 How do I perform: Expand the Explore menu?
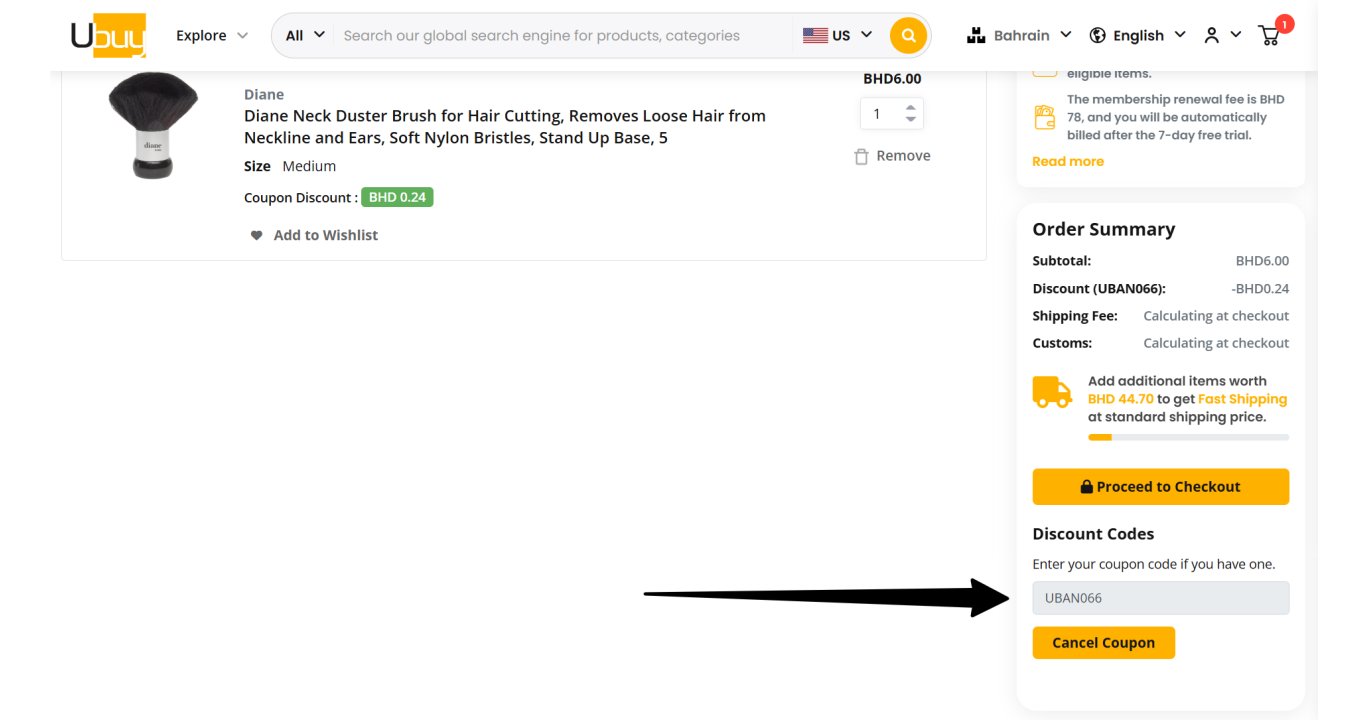[212, 35]
